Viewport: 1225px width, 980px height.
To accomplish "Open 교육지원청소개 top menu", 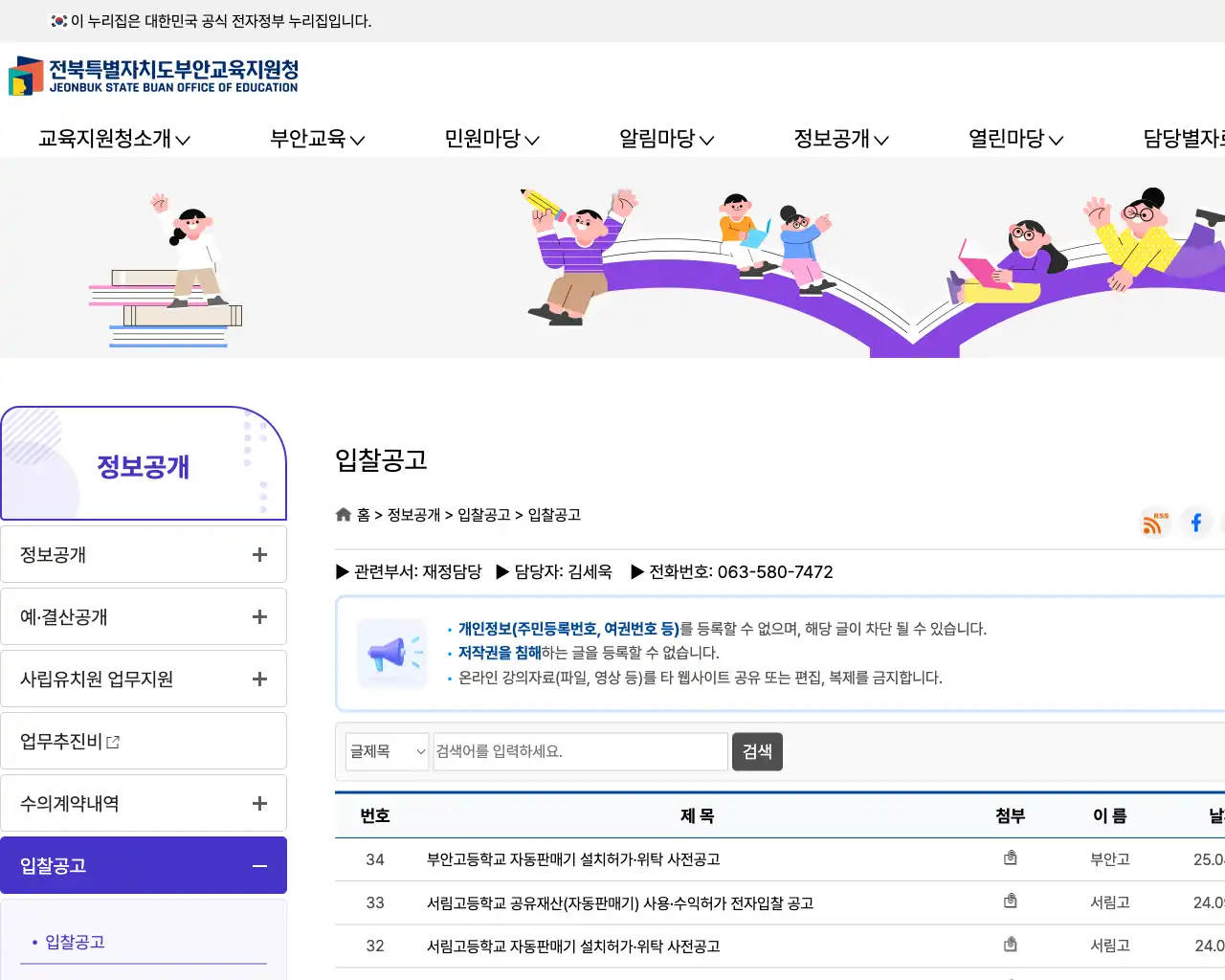I will [114, 139].
